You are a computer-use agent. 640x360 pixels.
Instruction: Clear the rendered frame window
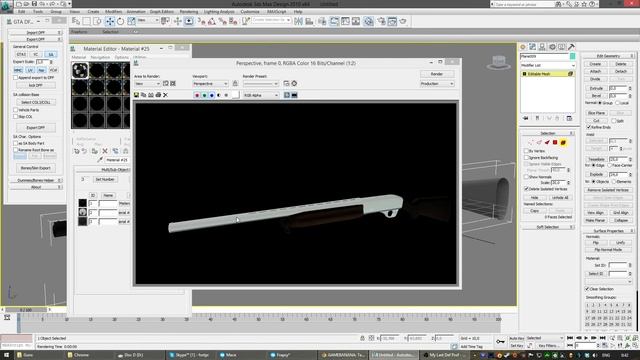coord(165,95)
